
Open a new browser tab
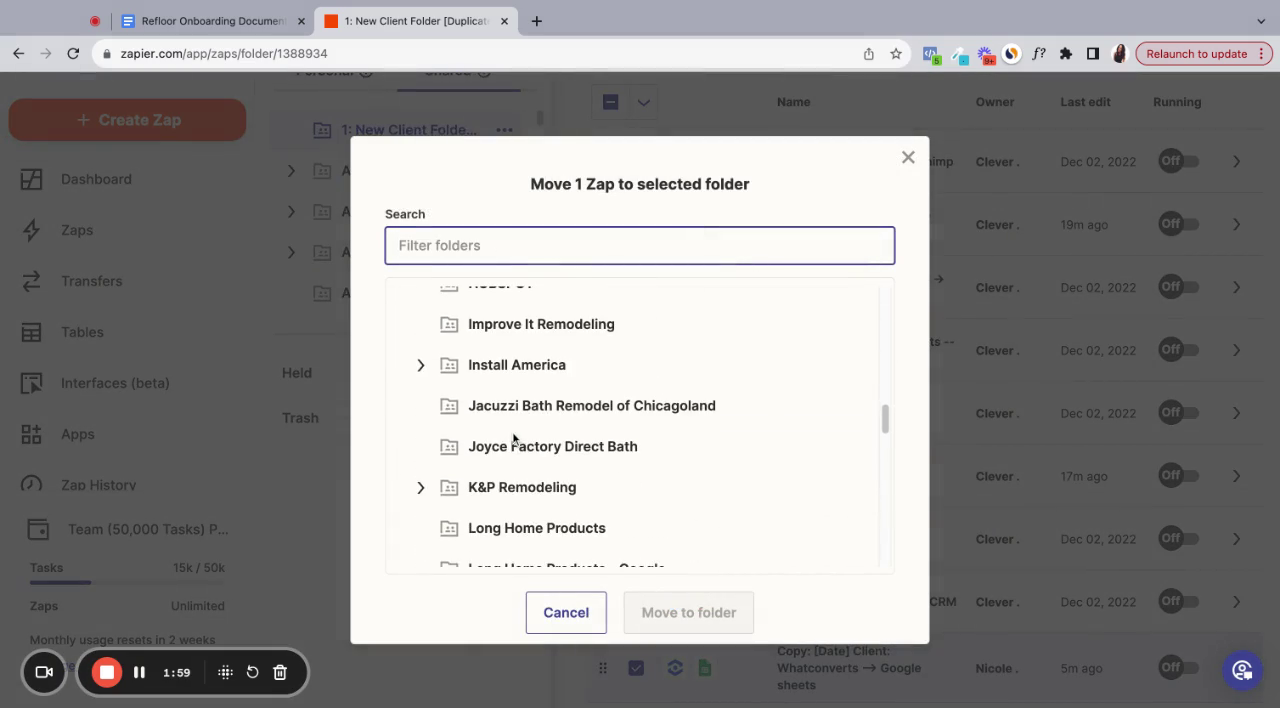tap(536, 21)
